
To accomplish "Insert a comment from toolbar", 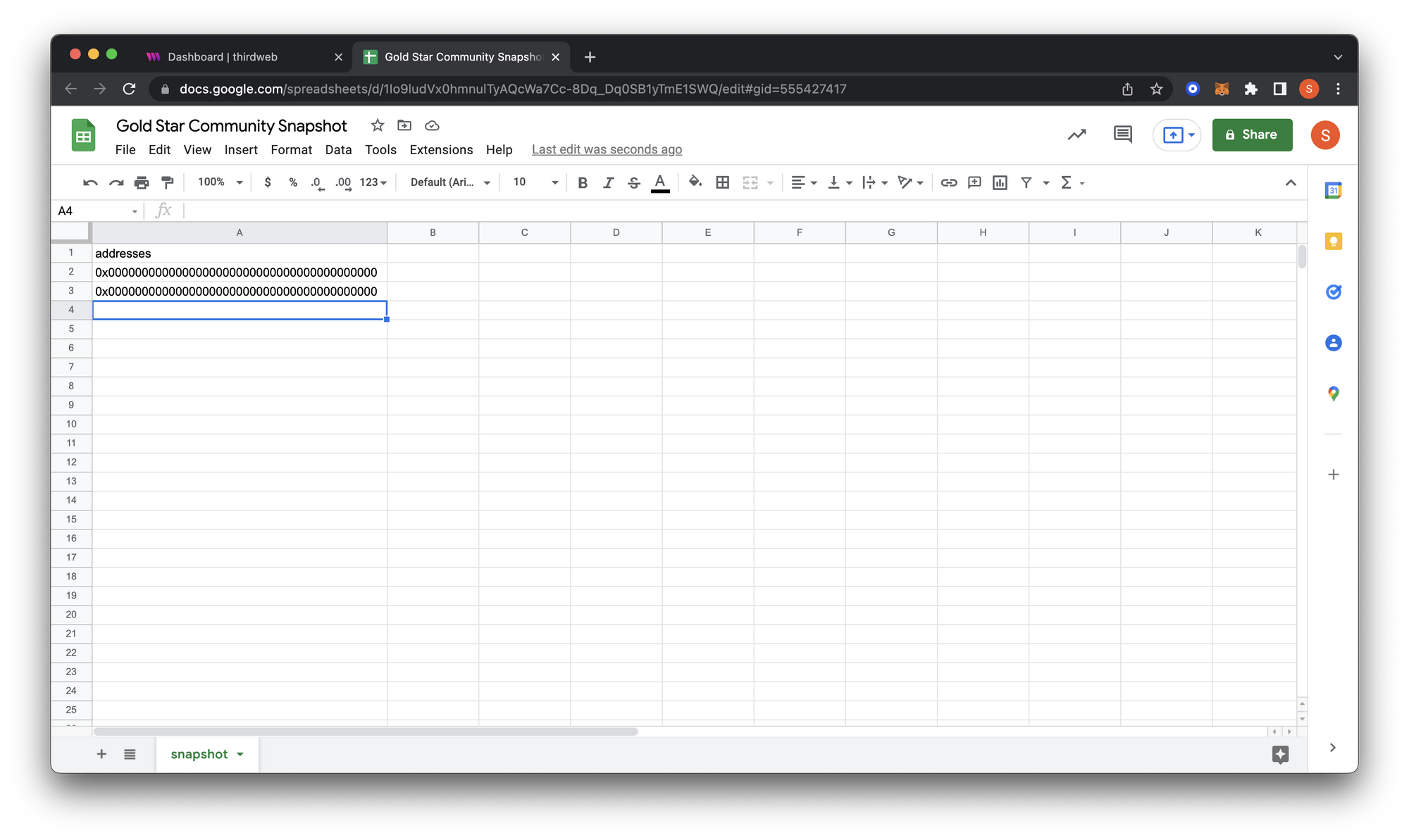I will pos(974,182).
